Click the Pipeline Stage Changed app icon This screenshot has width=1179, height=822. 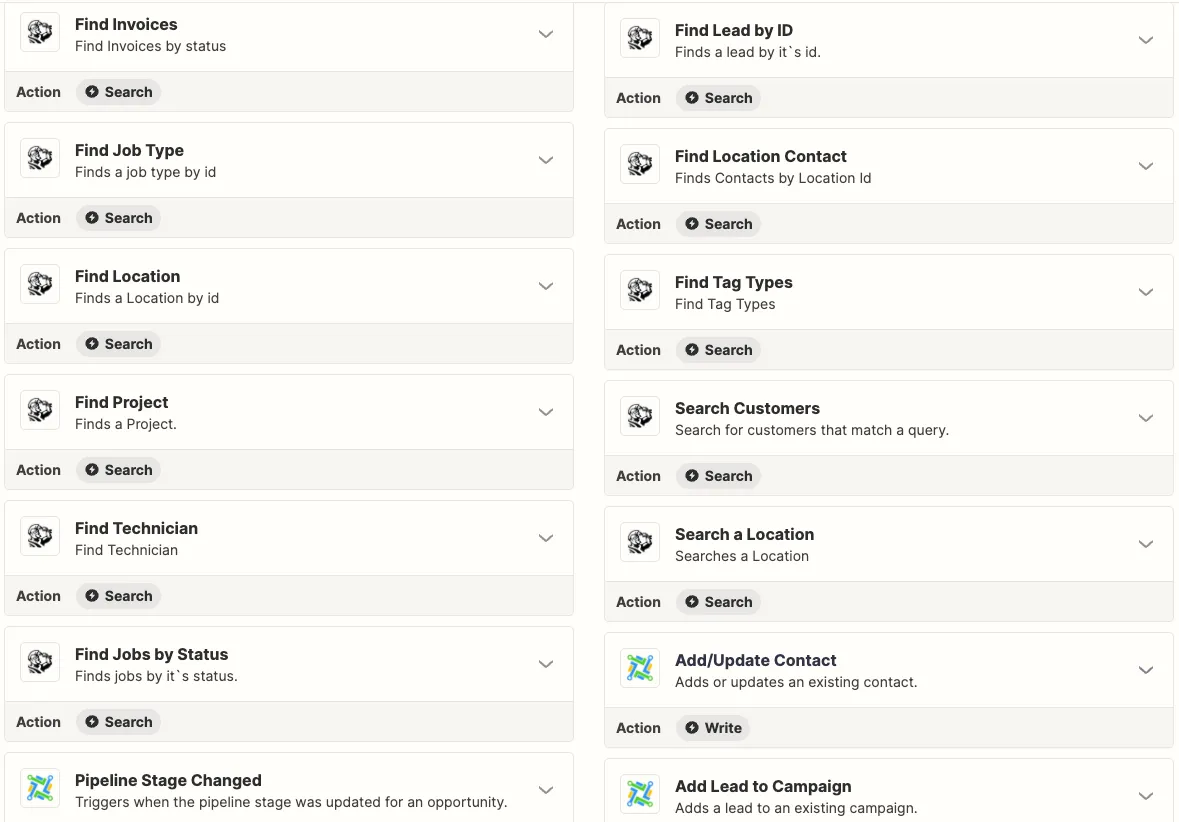40,790
